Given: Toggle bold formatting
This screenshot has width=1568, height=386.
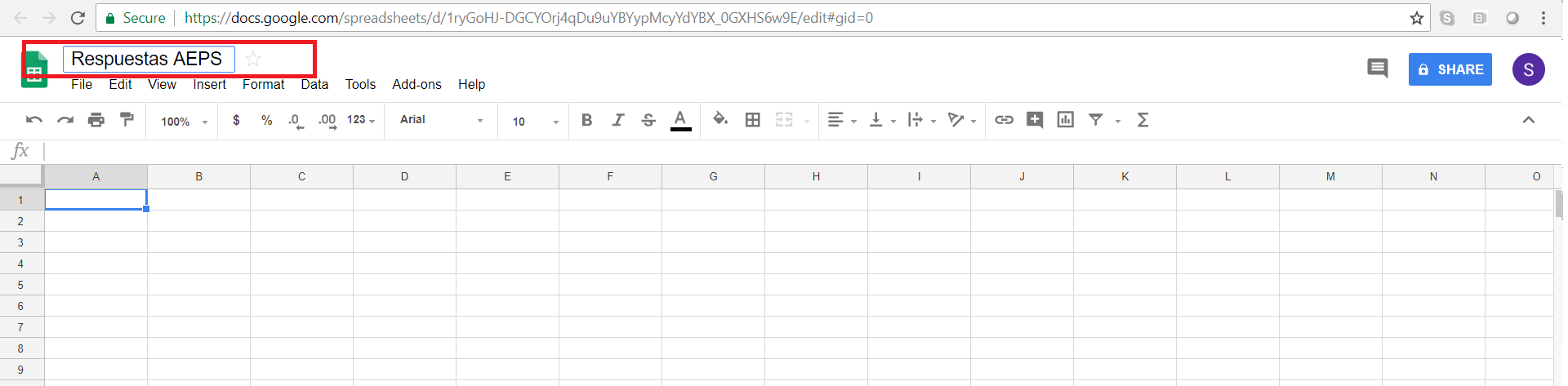Looking at the screenshot, I should tap(586, 120).
